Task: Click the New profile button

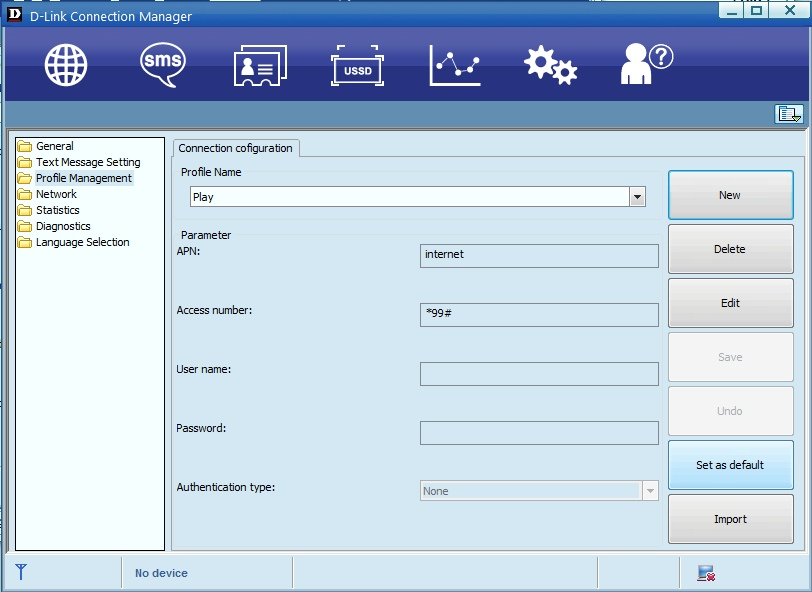Action: (730, 195)
